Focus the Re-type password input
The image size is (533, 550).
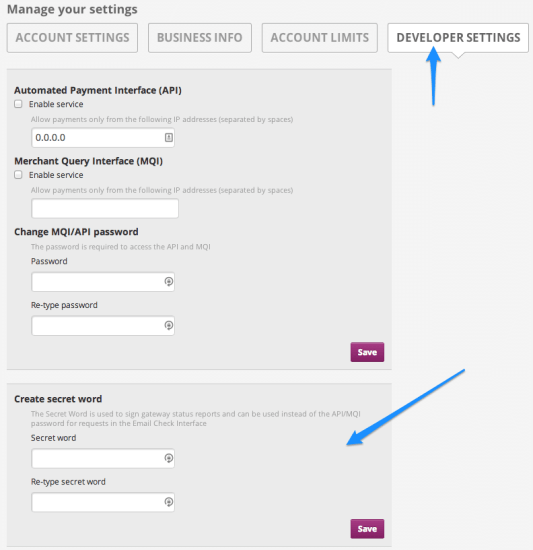pos(103,326)
